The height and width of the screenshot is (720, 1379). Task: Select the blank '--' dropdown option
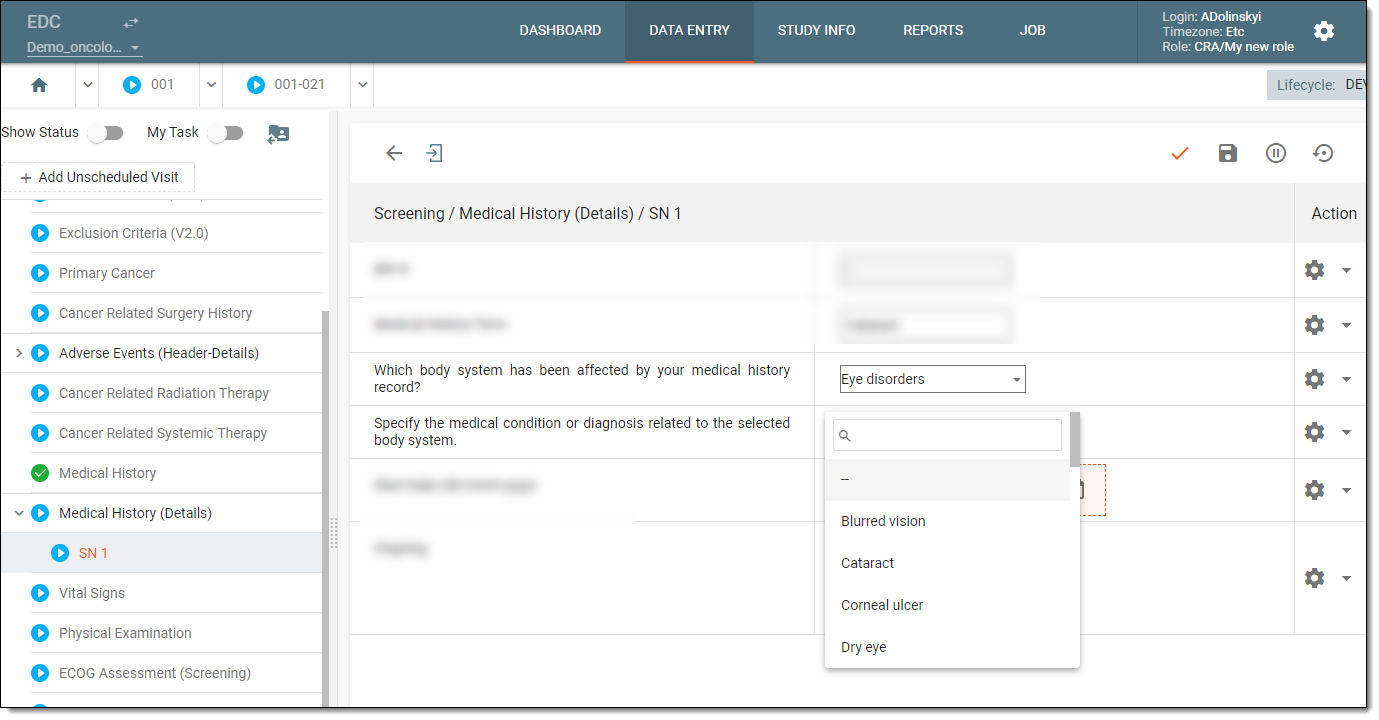pyautogui.click(x=947, y=479)
